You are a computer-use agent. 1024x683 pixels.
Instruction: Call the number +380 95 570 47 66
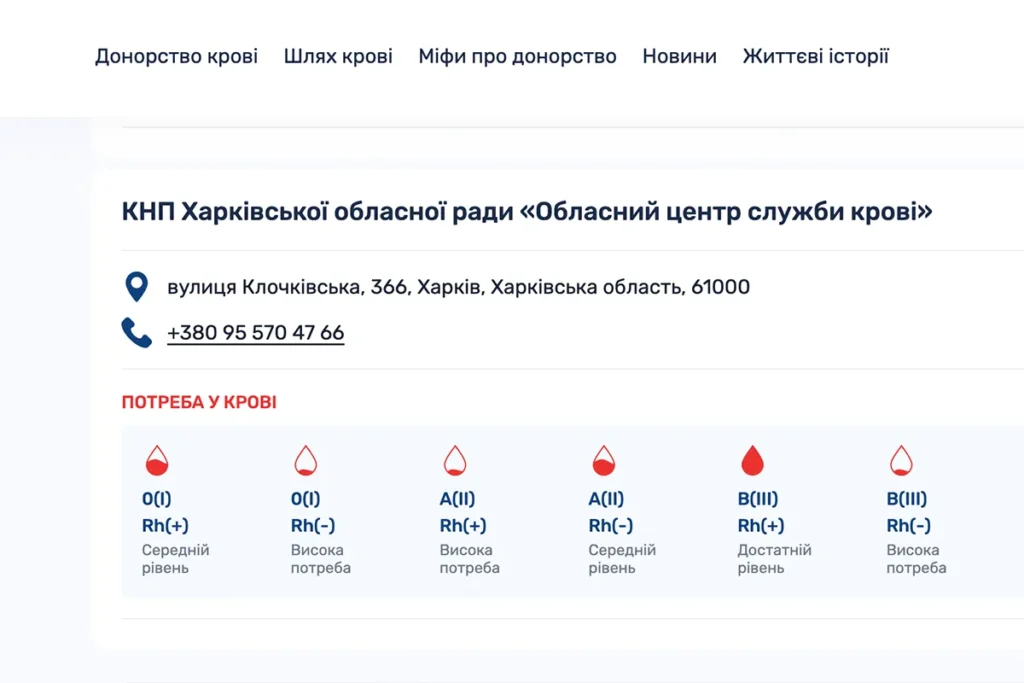255,333
